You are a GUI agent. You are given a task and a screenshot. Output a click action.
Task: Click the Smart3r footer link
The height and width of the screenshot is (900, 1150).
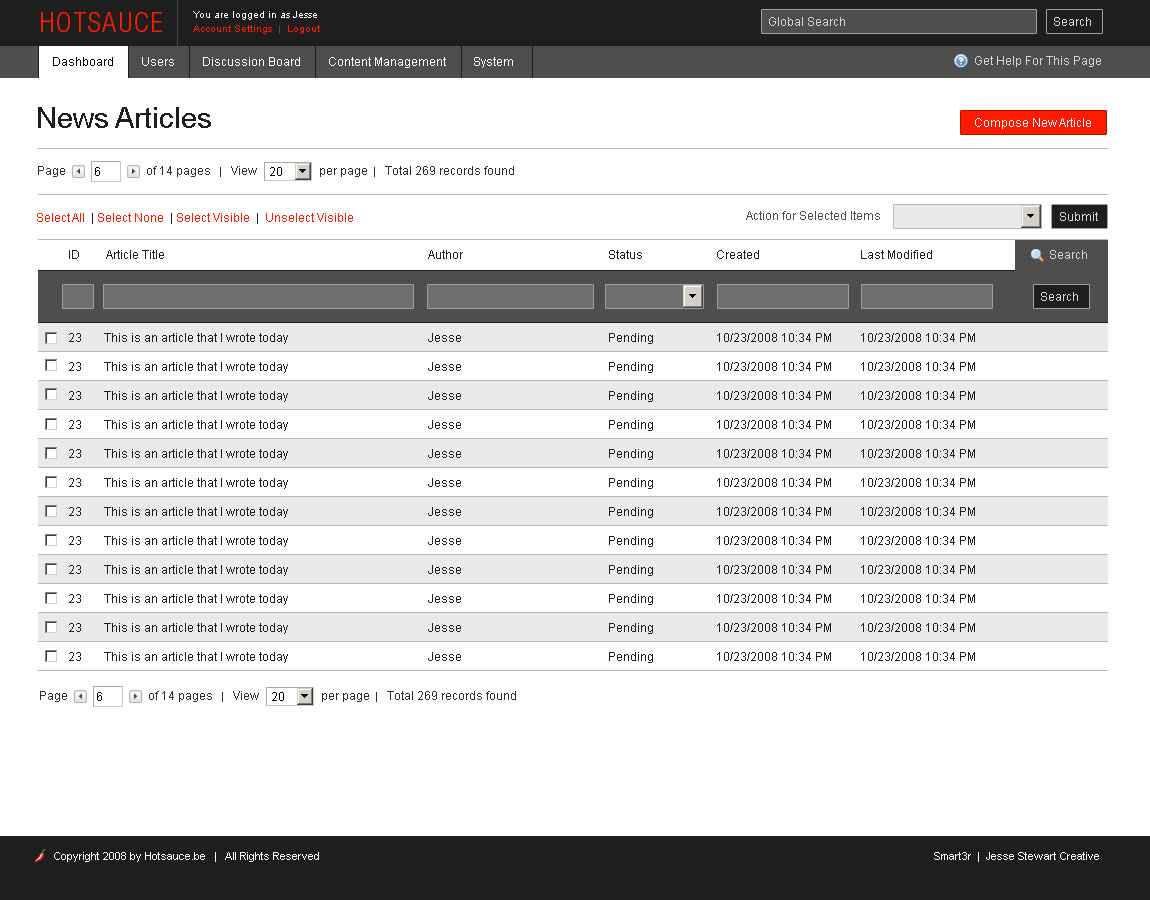[x=952, y=856]
